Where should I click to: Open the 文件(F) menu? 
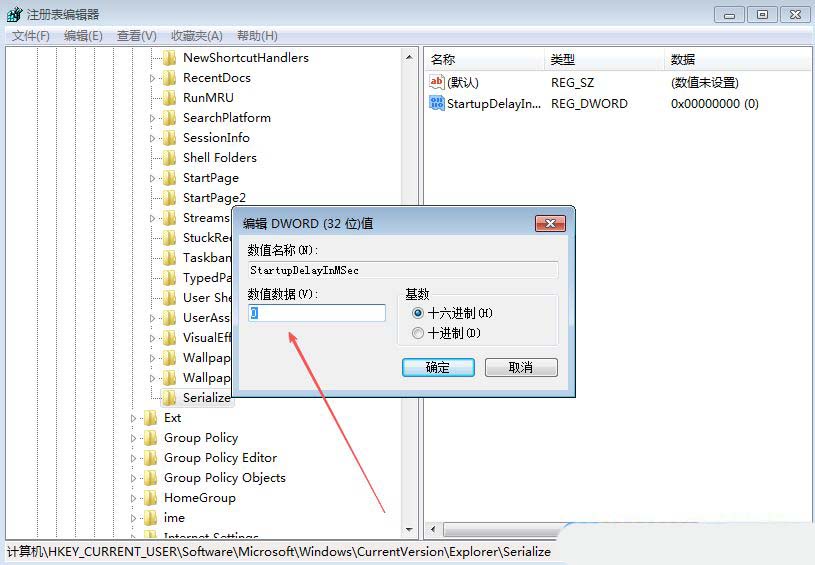[31, 36]
